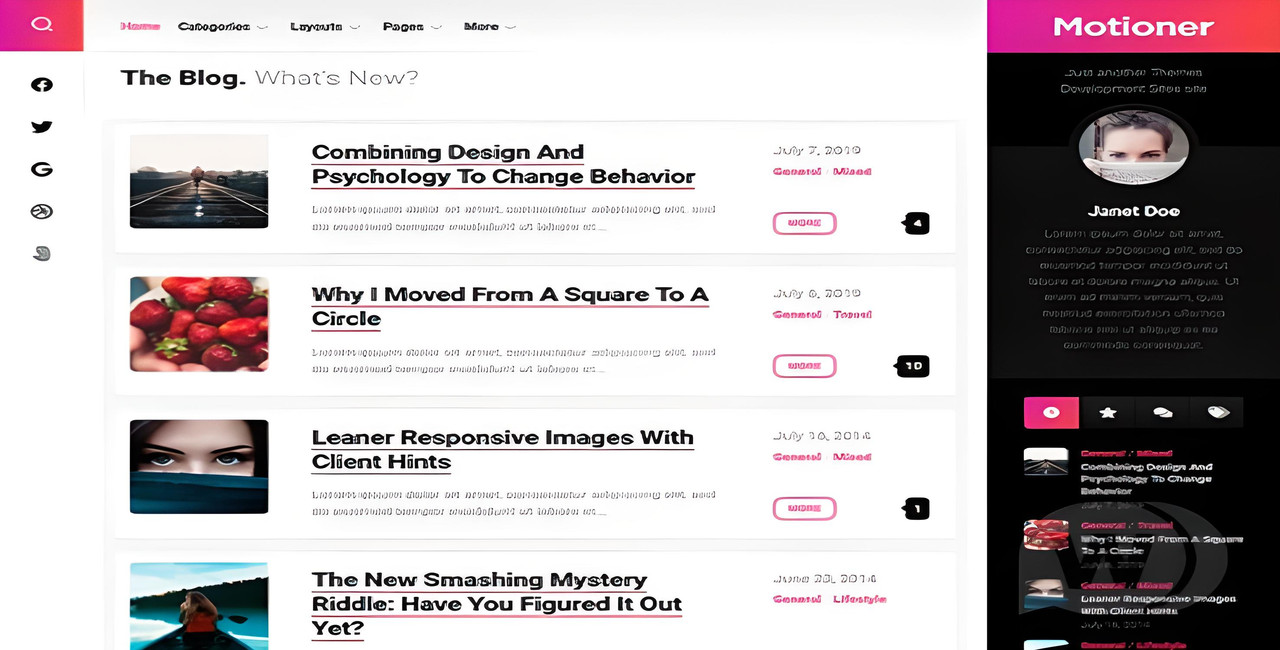
Task: Expand the Categories menu
Action: (x=223, y=27)
